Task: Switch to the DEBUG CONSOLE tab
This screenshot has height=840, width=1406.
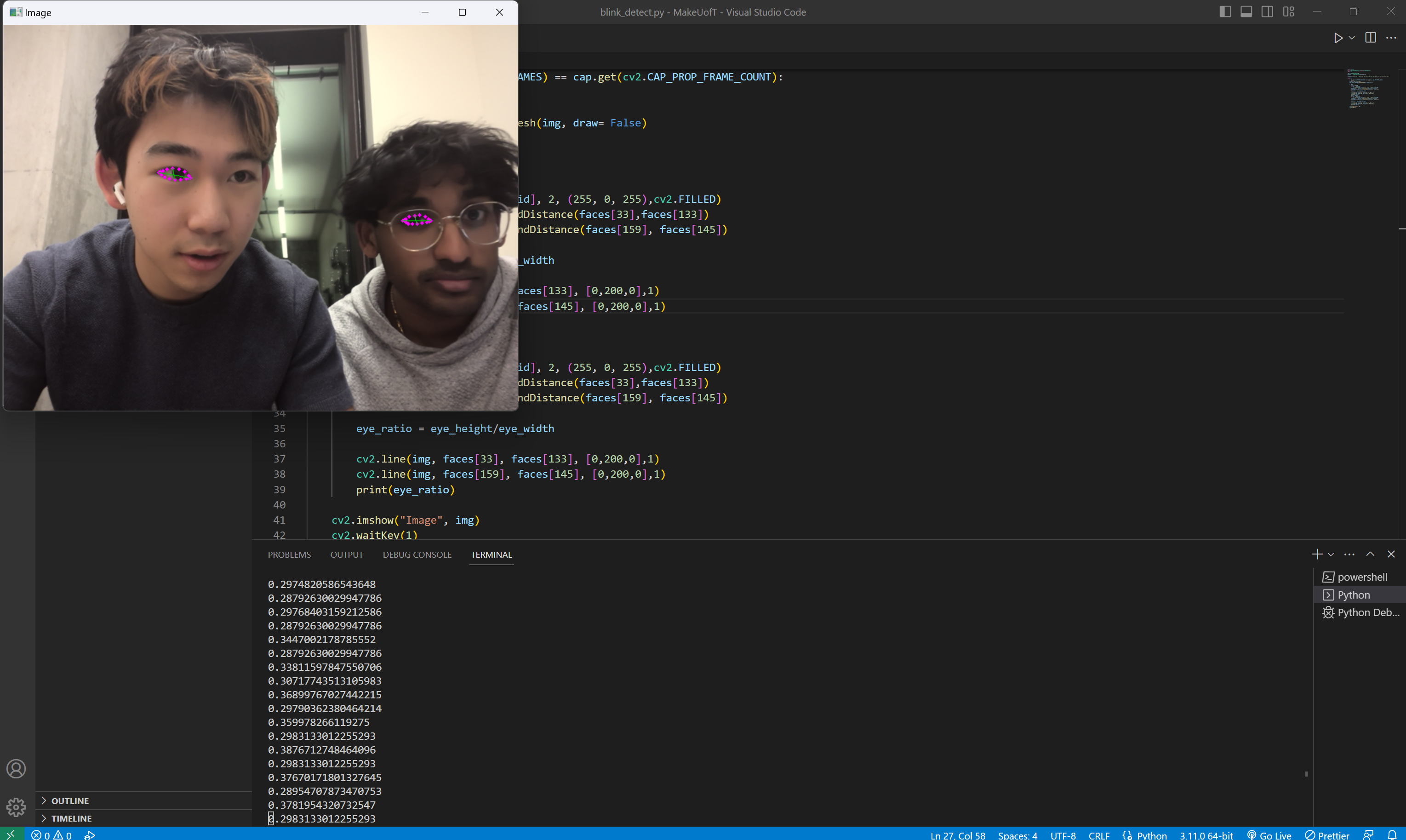Action: point(417,555)
